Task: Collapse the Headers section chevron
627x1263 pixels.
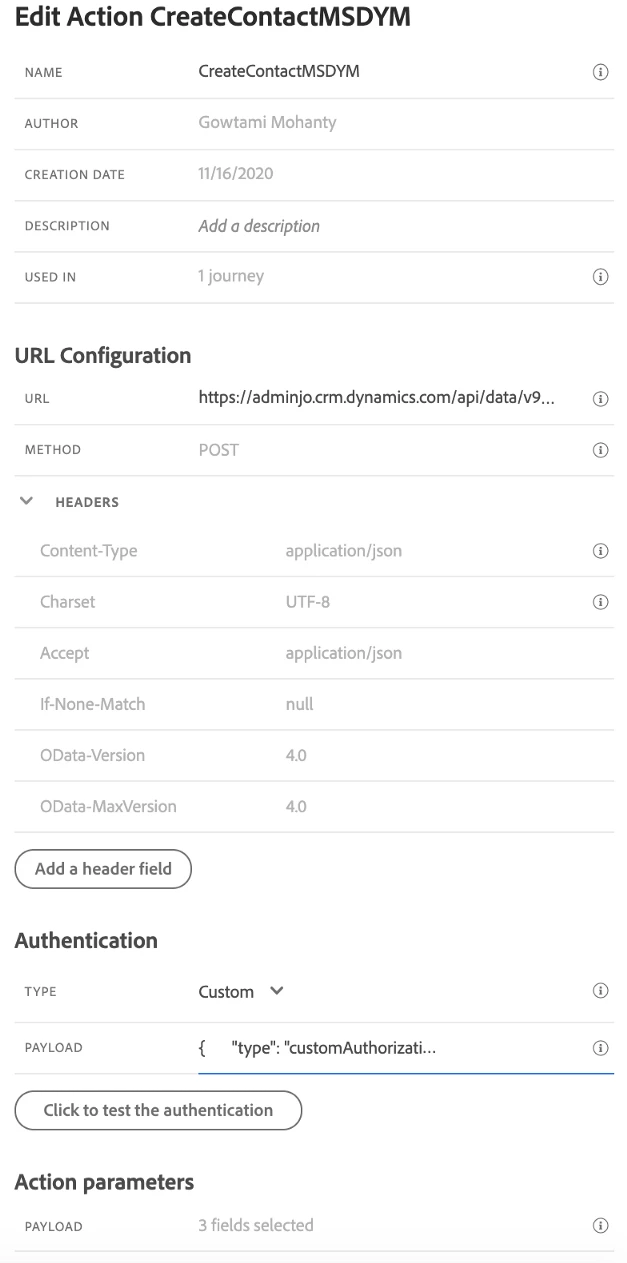Action: [x=26, y=502]
